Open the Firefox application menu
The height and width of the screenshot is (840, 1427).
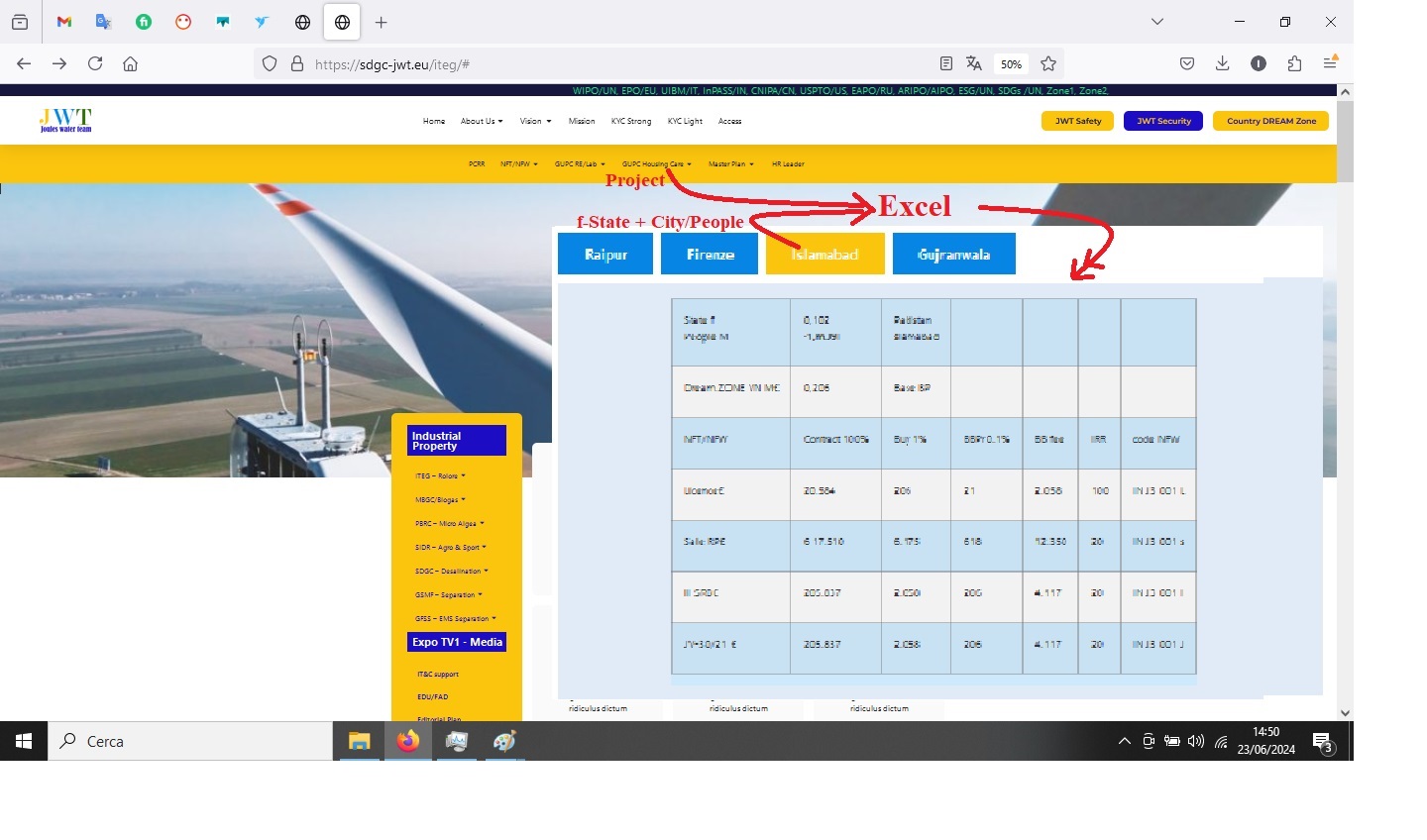tap(1331, 63)
